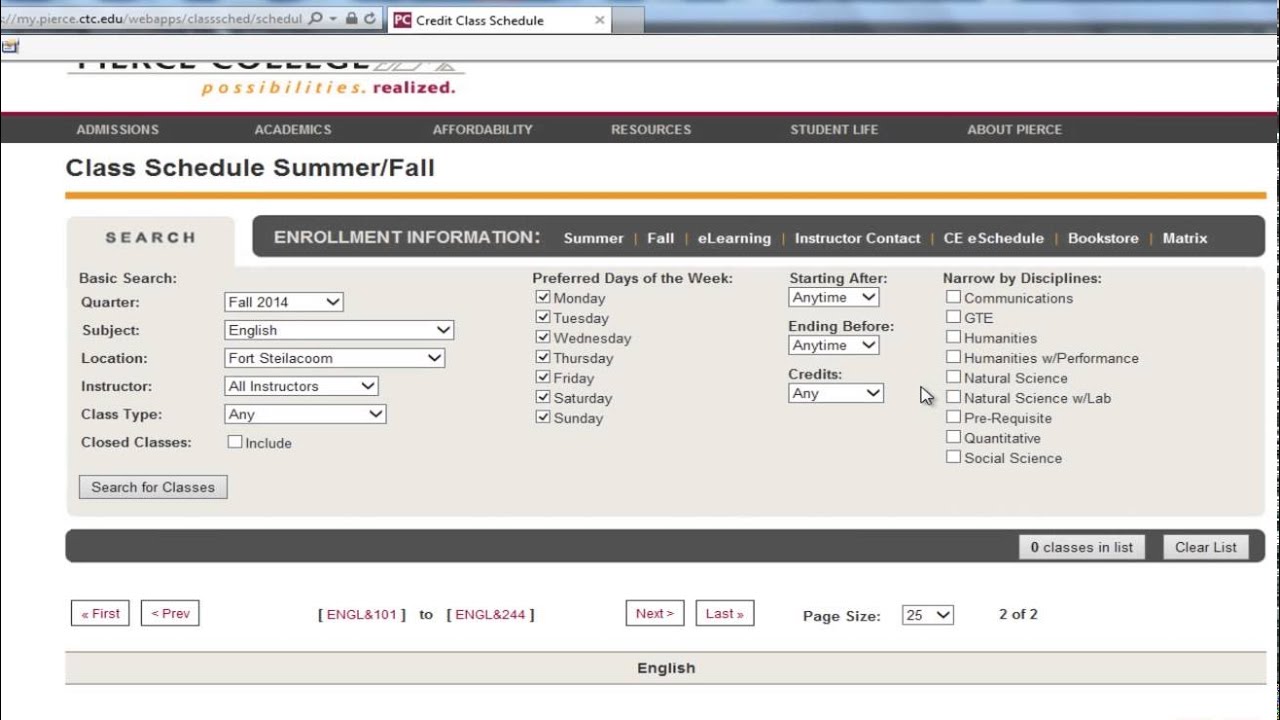1280x720 pixels.
Task: Open the About Pierce nav menu
Action: coord(1015,129)
